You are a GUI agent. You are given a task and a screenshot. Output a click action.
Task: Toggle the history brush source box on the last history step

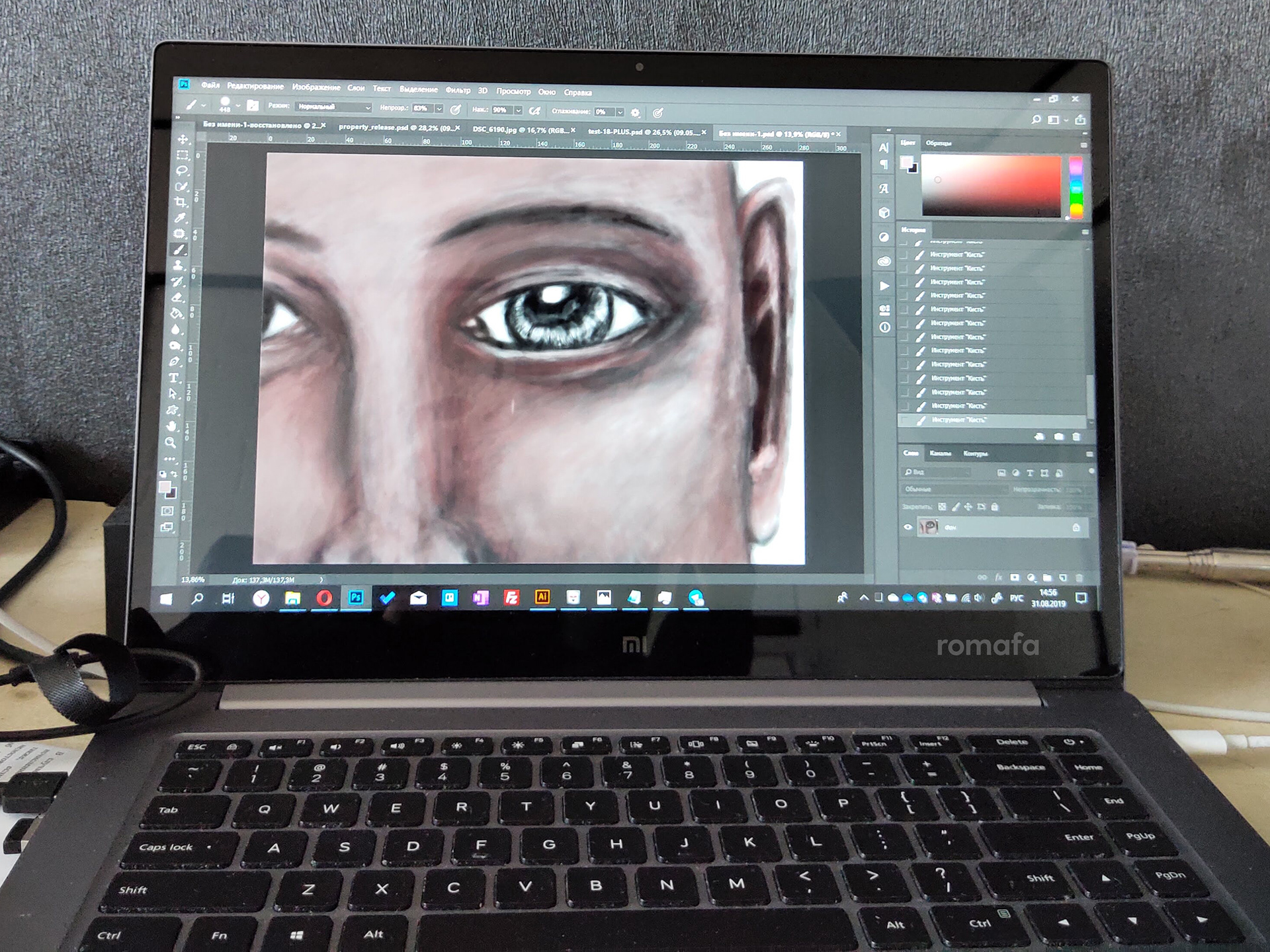[904, 420]
